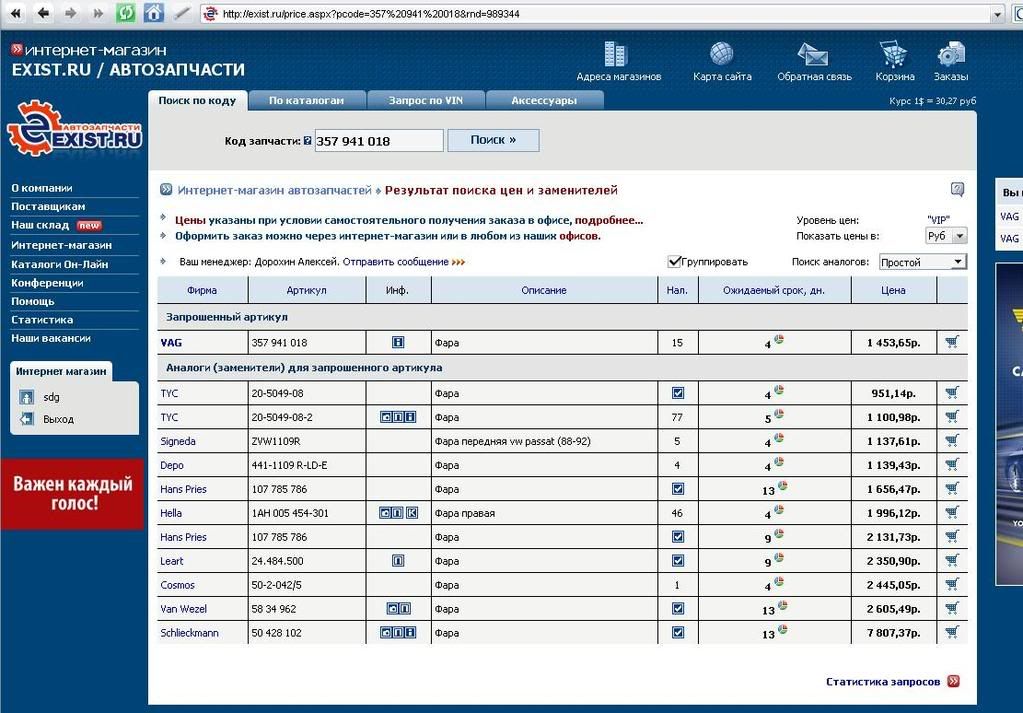Click help icon next to Код запчасти
Image resolution: width=1023 pixels, height=713 pixels.
pos(307,140)
